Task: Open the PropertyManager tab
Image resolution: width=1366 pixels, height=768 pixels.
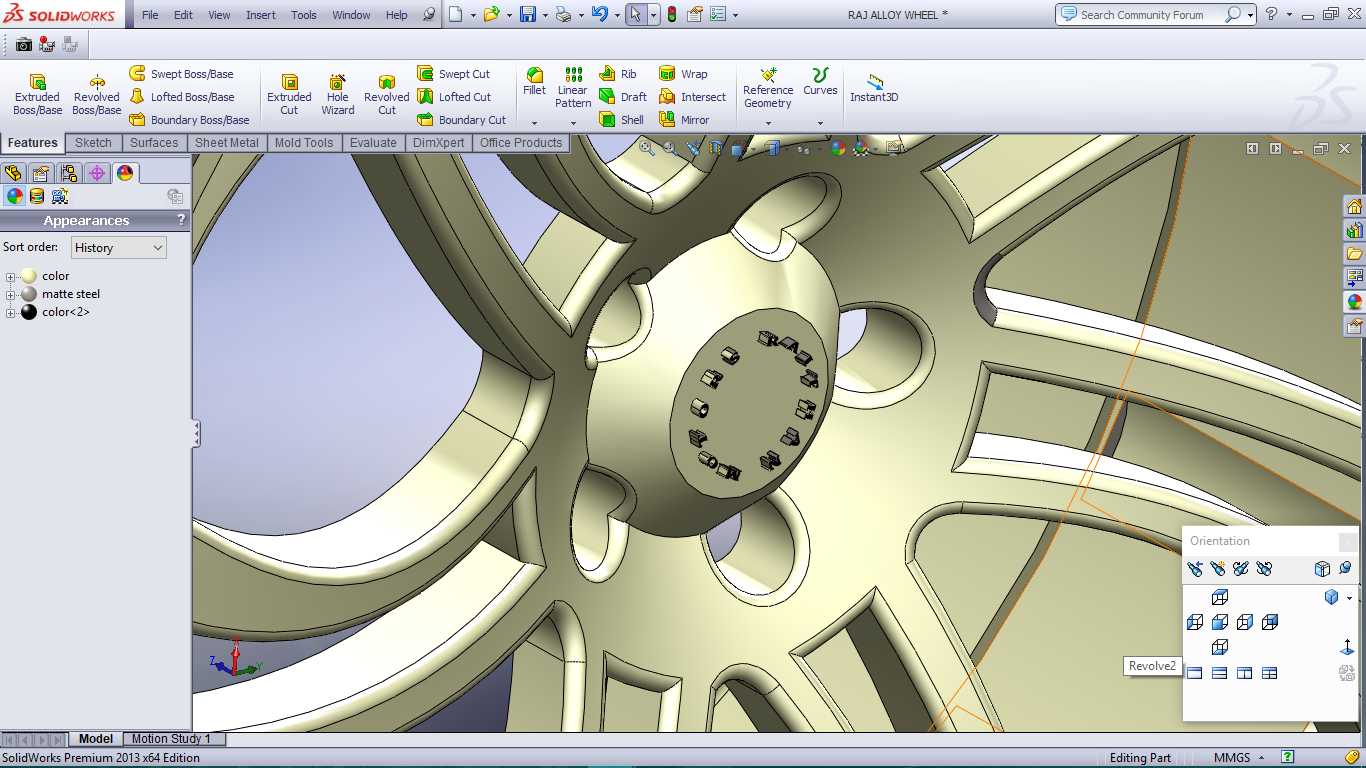Action: 41,173
